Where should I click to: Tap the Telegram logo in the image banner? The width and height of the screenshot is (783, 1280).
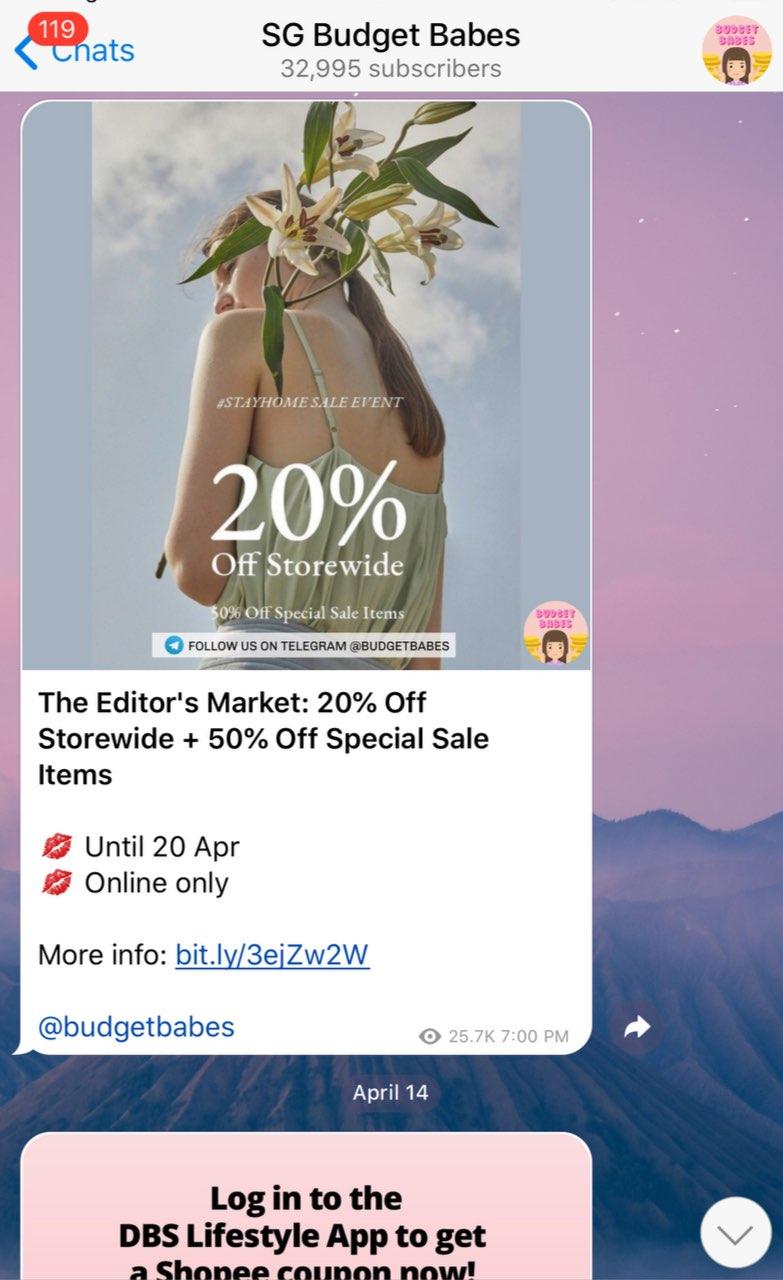coord(175,646)
